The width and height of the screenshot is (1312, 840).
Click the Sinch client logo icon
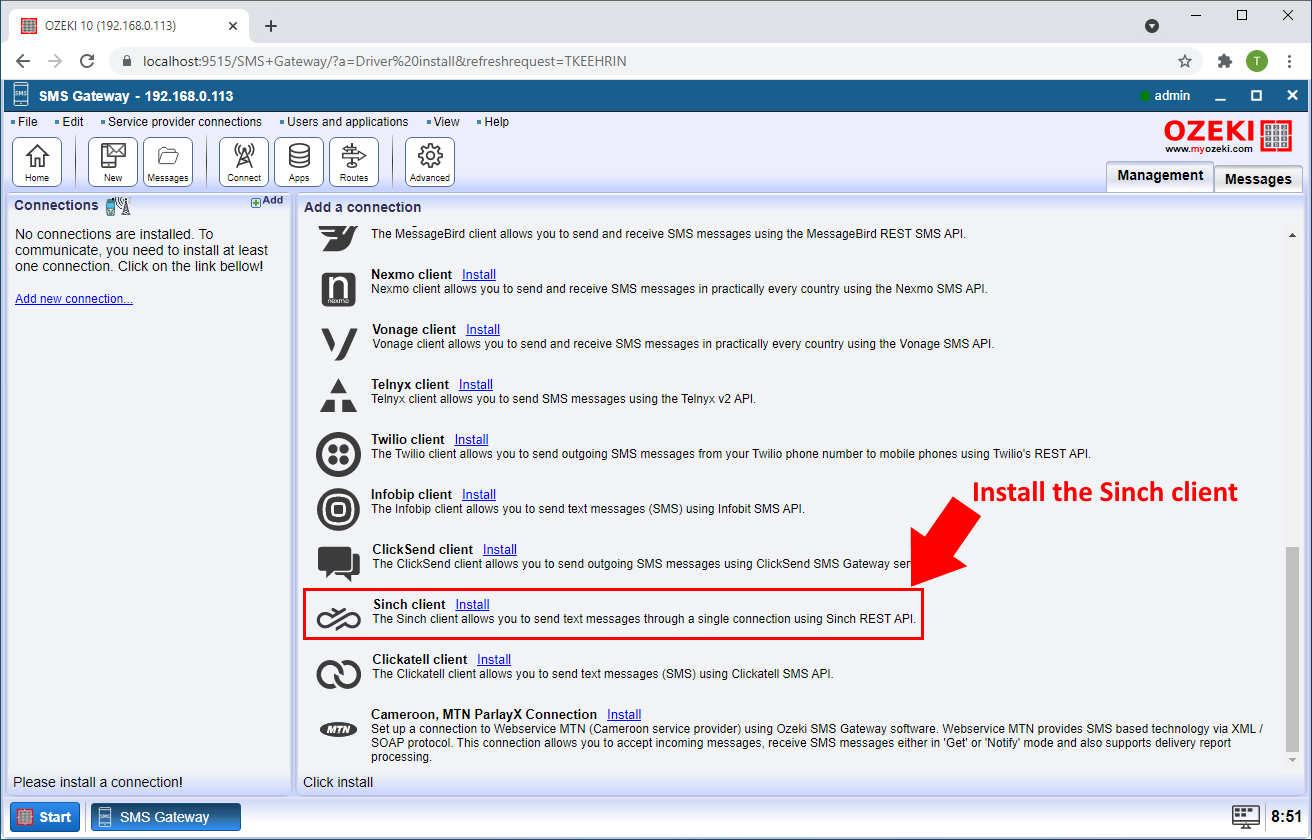338,619
